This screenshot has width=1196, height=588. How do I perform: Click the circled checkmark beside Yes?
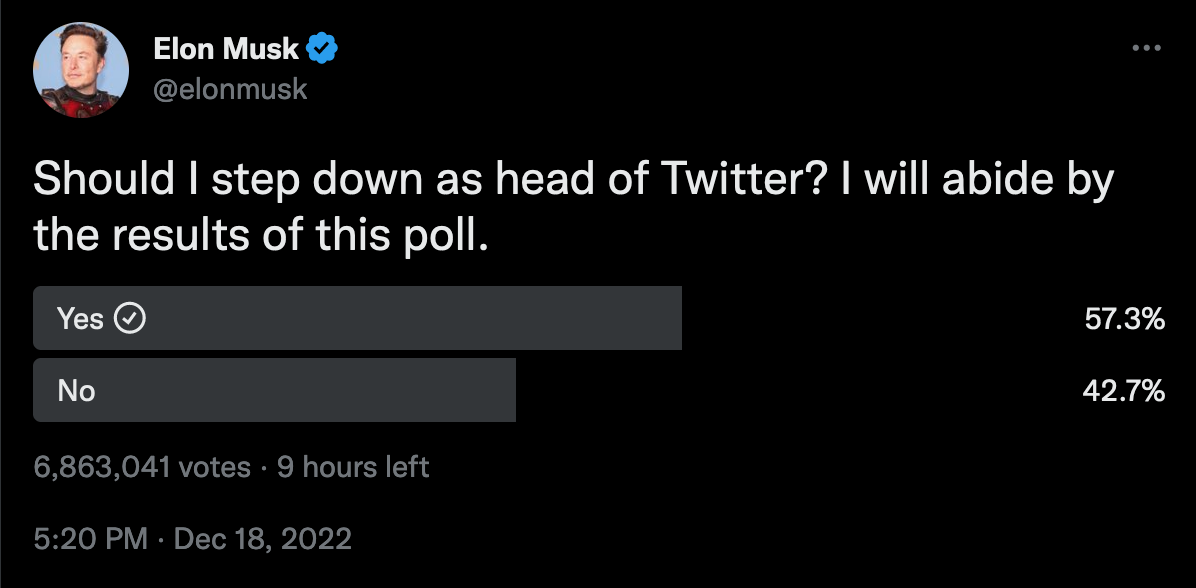(130, 319)
